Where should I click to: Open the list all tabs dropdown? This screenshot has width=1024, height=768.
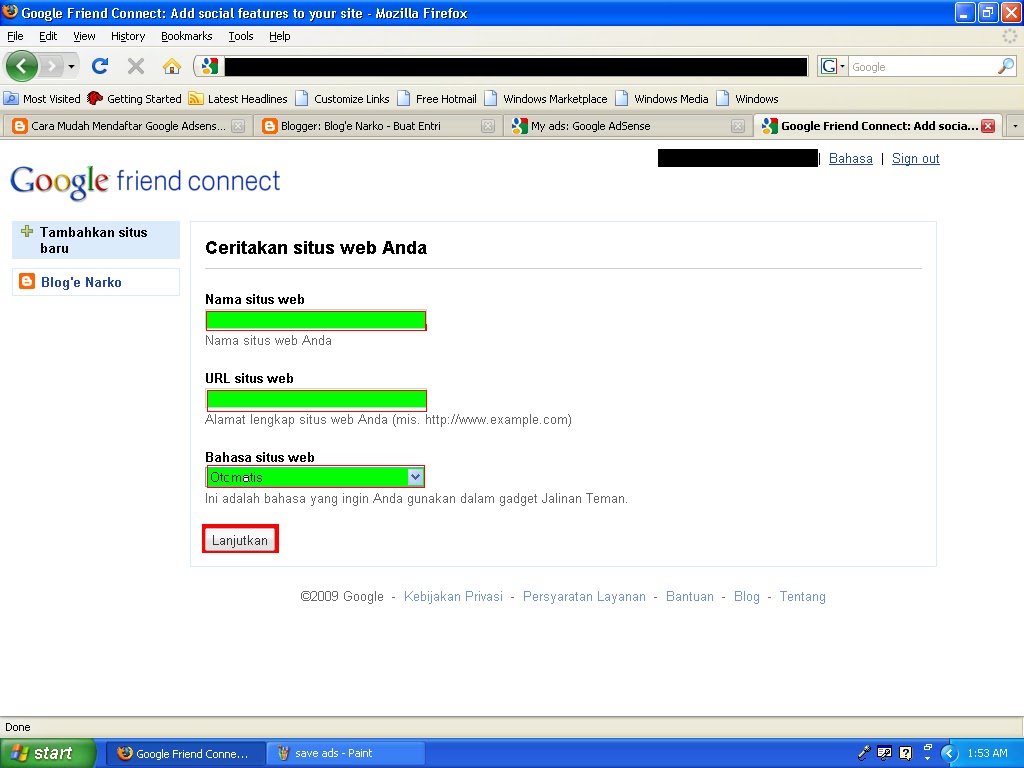tap(1015, 126)
